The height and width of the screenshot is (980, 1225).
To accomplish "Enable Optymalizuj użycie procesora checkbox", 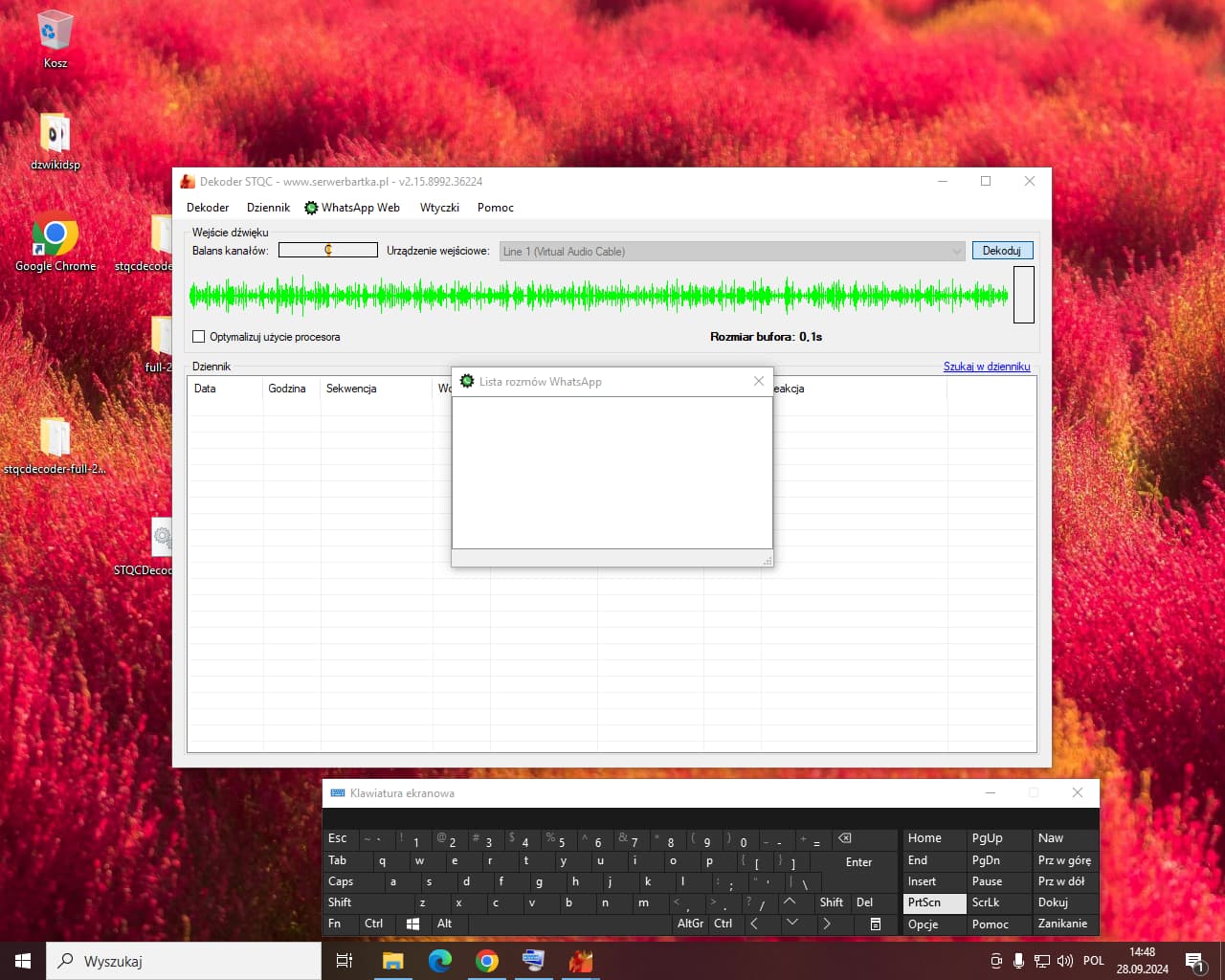I will coord(199,337).
